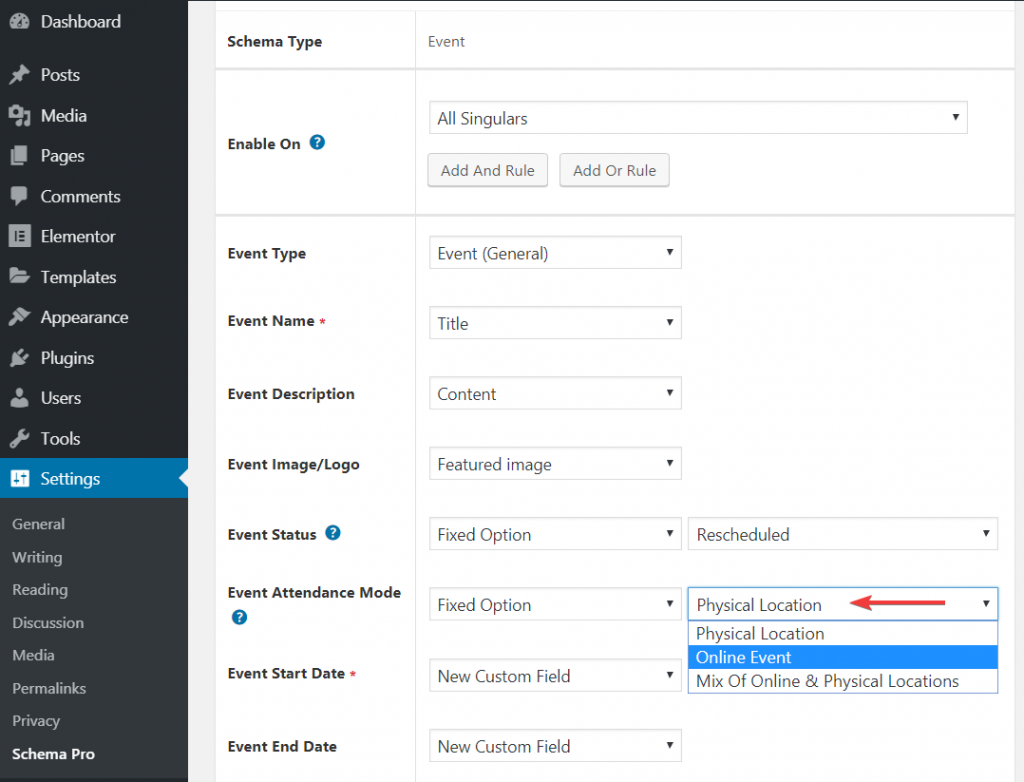
Task: Click the Add And Rule button
Action: (x=487, y=170)
